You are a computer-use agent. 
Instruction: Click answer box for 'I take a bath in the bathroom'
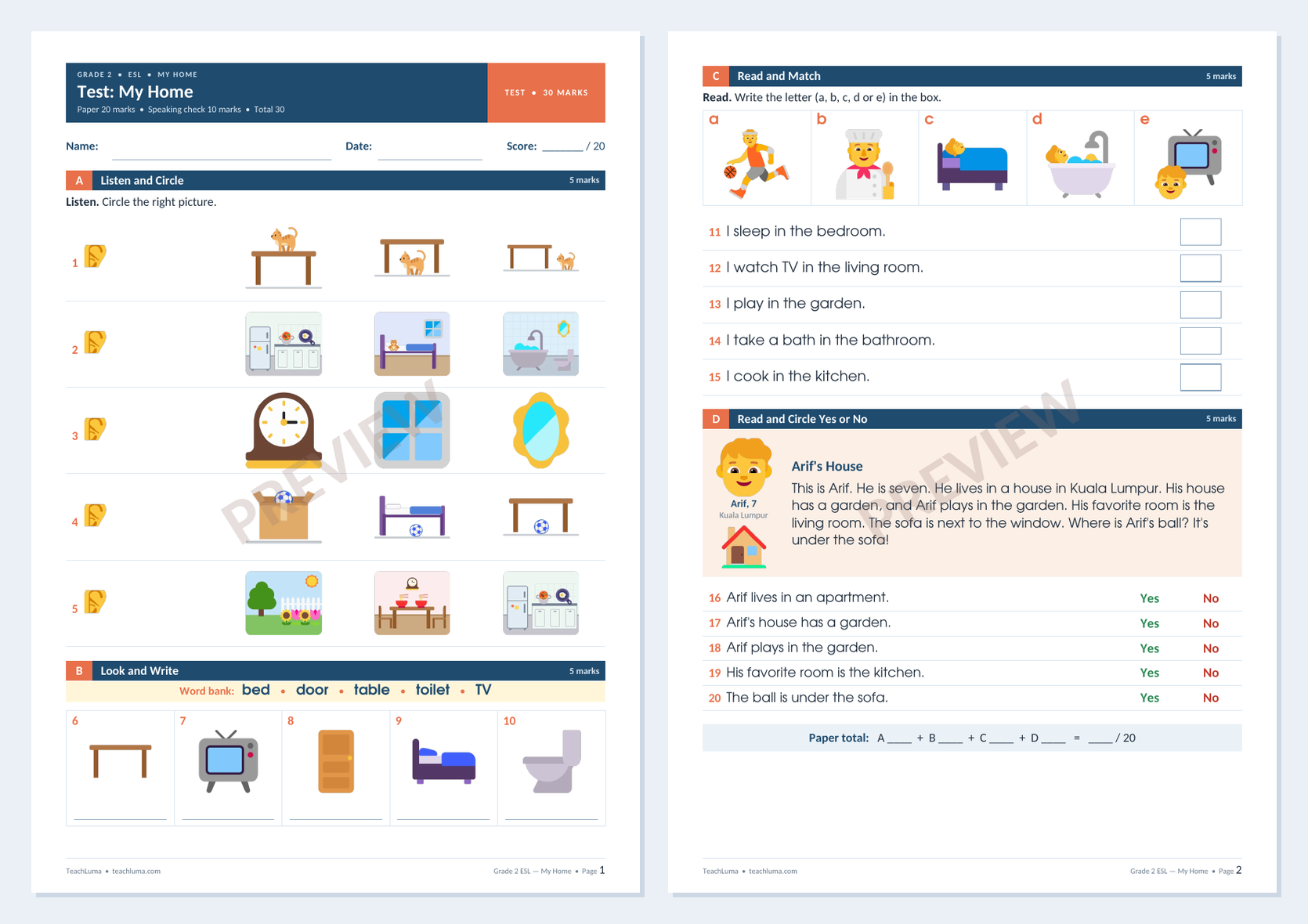pyautogui.click(x=1201, y=341)
